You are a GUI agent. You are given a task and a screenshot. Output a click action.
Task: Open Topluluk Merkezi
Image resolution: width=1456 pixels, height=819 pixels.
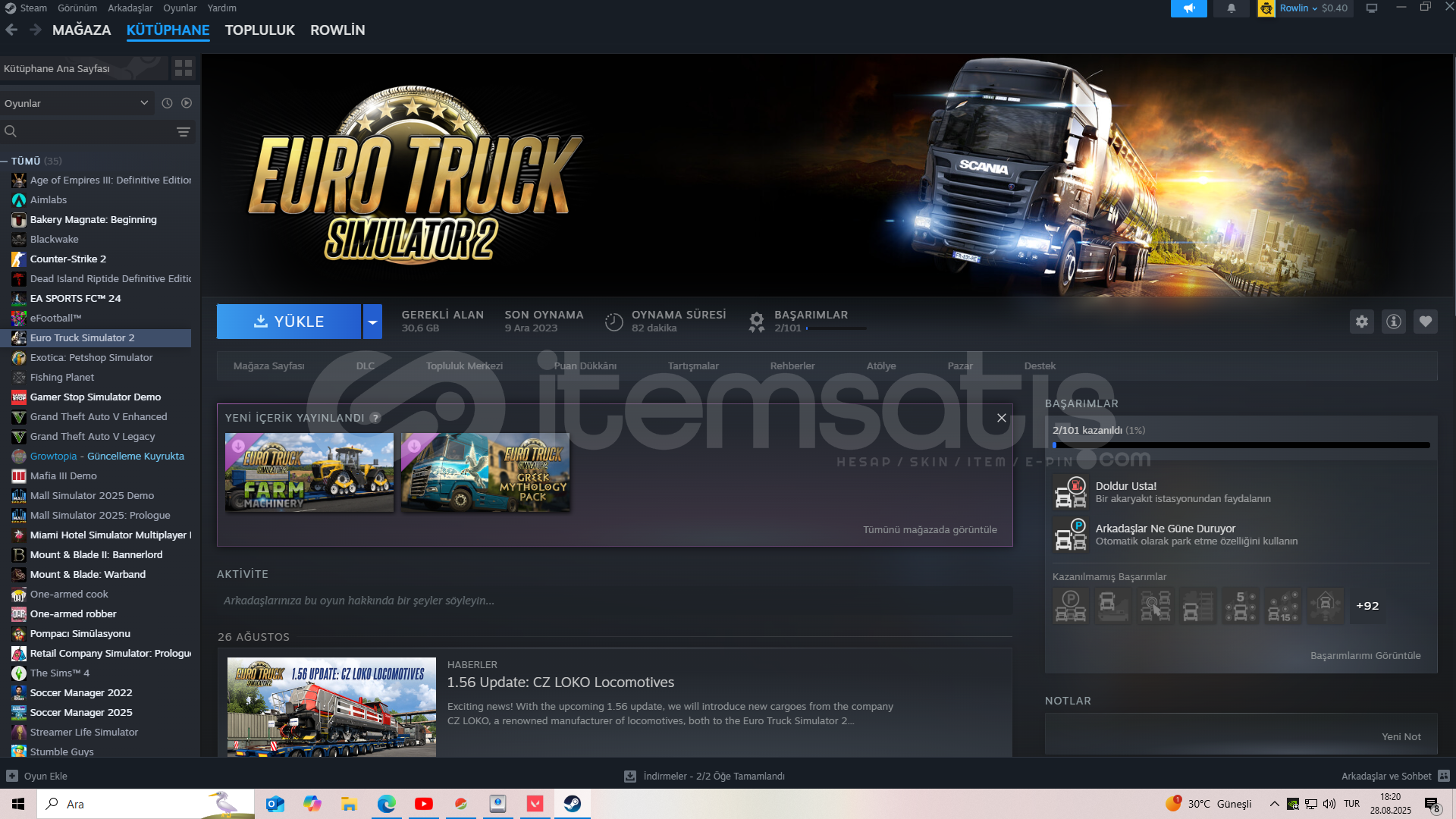(x=464, y=366)
